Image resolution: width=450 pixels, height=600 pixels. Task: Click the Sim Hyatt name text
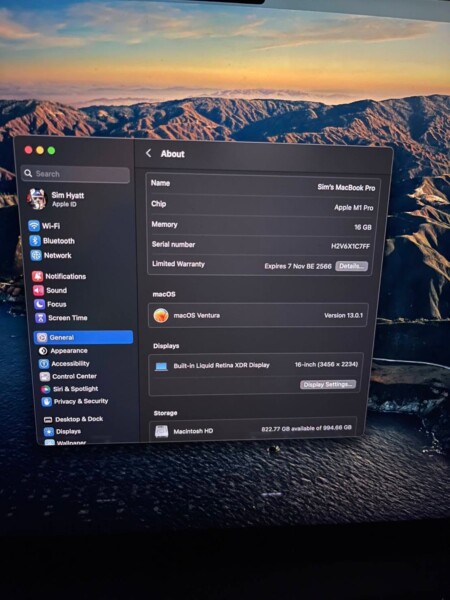tap(68, 196)
